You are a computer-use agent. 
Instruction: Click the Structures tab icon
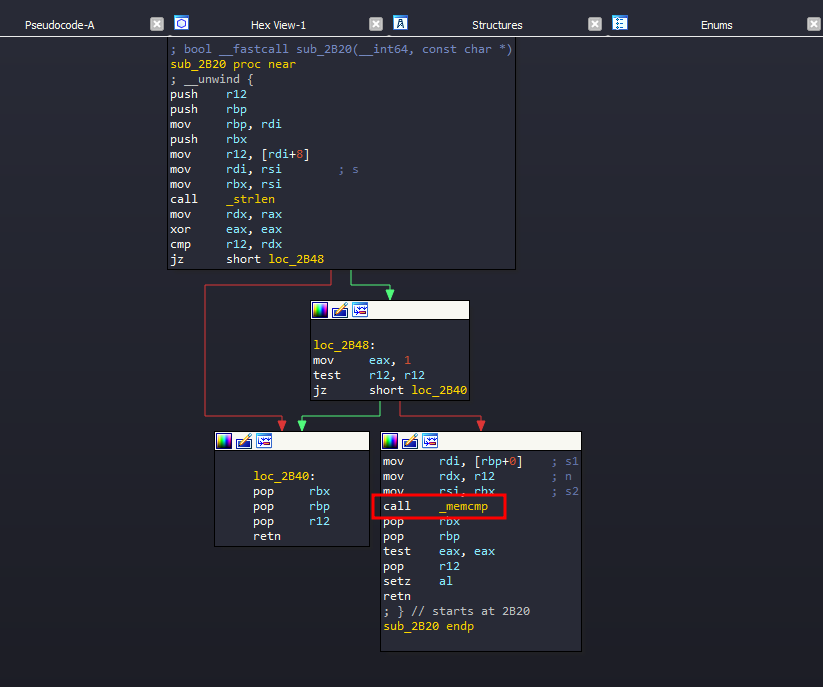click(400, 23)
